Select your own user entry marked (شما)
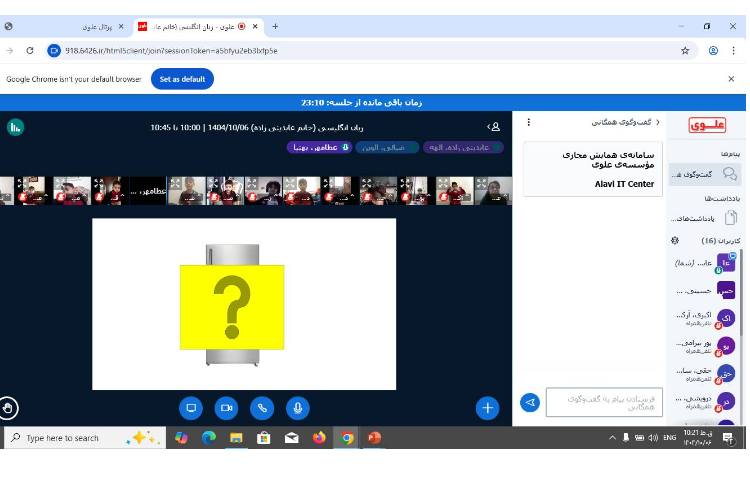 tap(705, 262)
